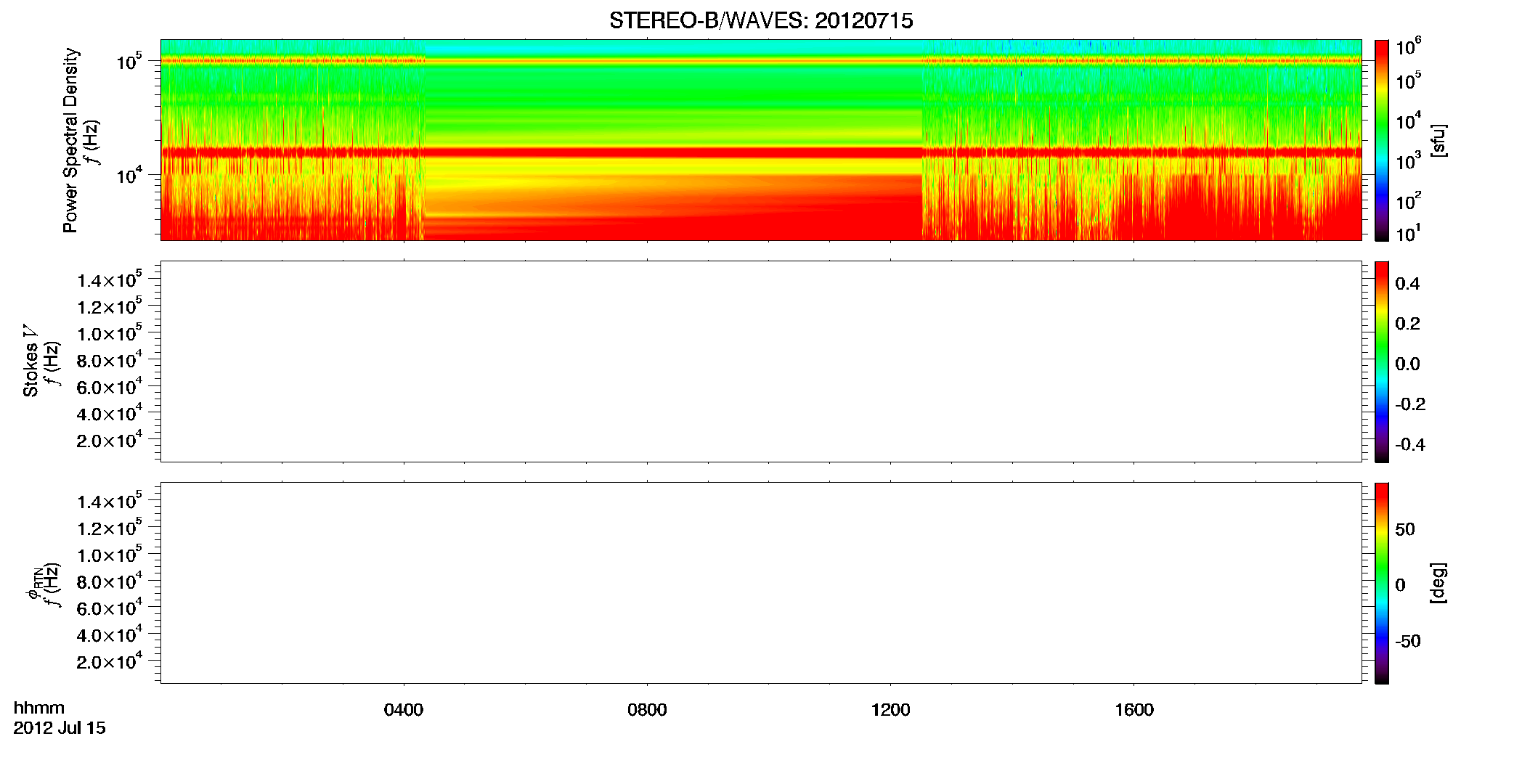The height and width of the screenshot is (784, 1522).
Task: Click the [sfu] unit label
Action: click(x=1438, y=140)
